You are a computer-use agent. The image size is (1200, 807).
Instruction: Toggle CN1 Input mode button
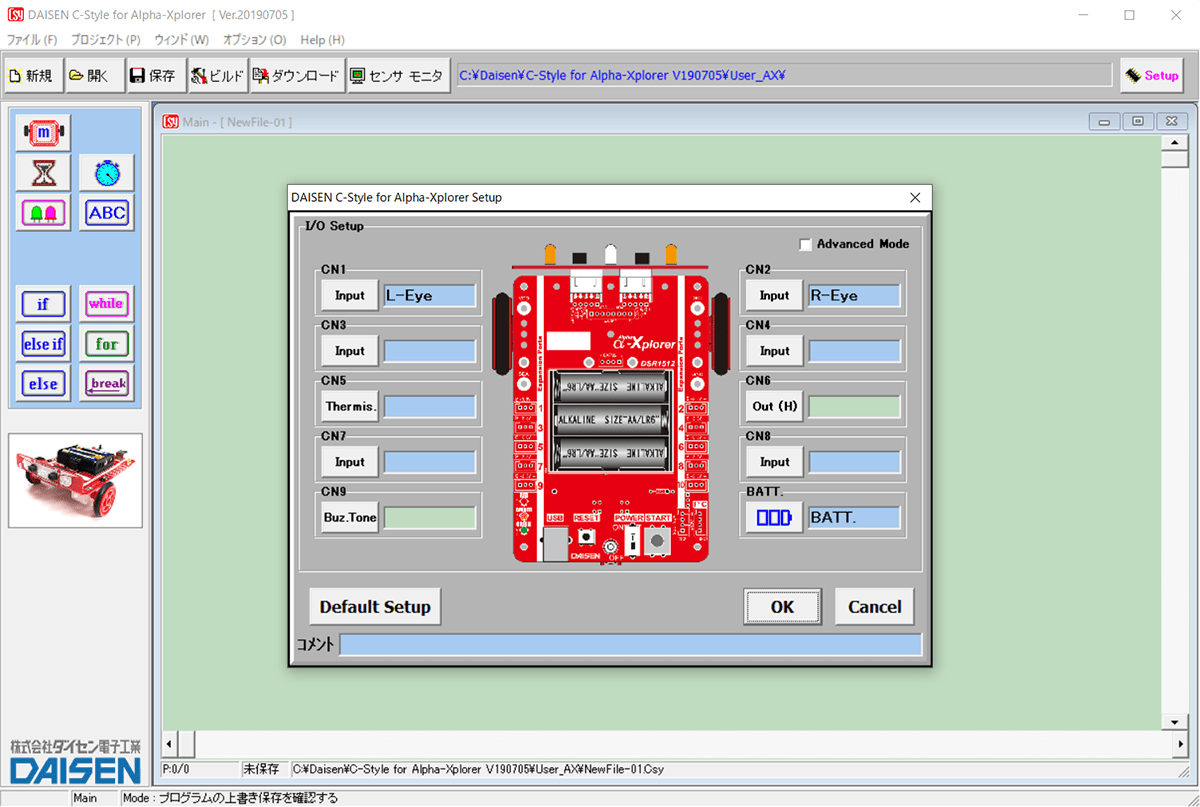point(350,296)
